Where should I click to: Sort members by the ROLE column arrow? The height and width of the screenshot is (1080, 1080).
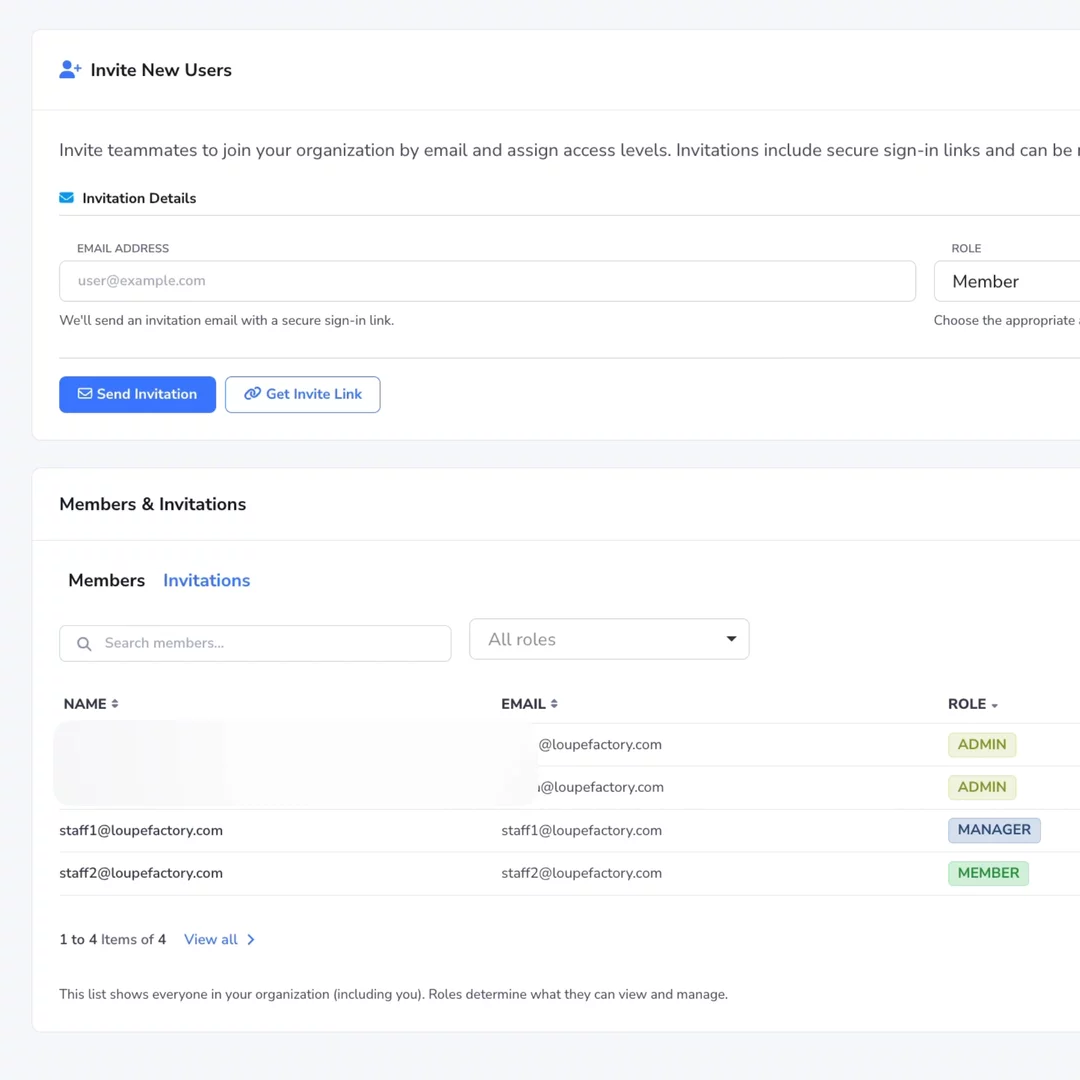point(994,705)
